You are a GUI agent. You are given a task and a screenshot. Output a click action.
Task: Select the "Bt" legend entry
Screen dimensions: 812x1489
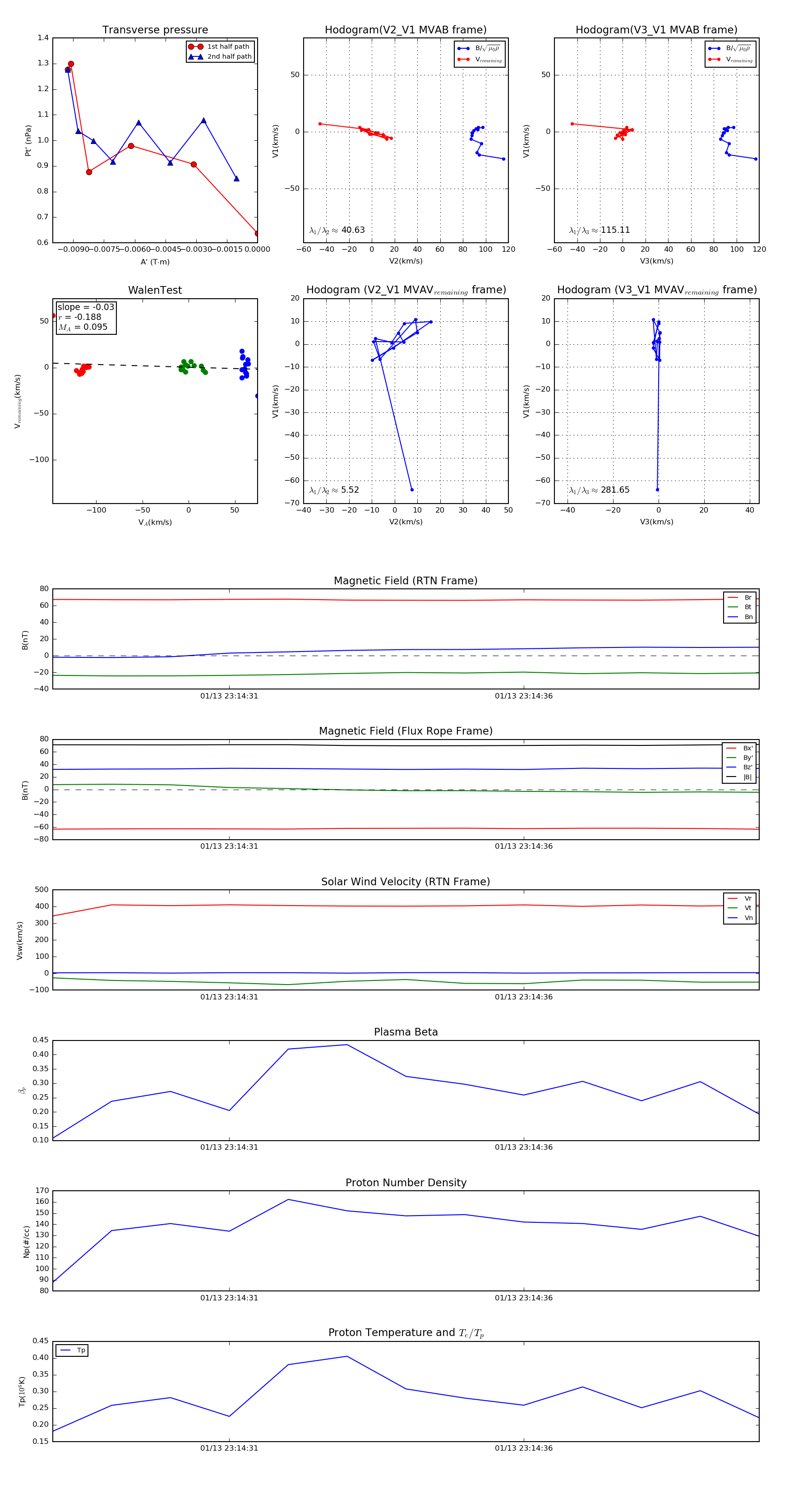click(740, 607)
